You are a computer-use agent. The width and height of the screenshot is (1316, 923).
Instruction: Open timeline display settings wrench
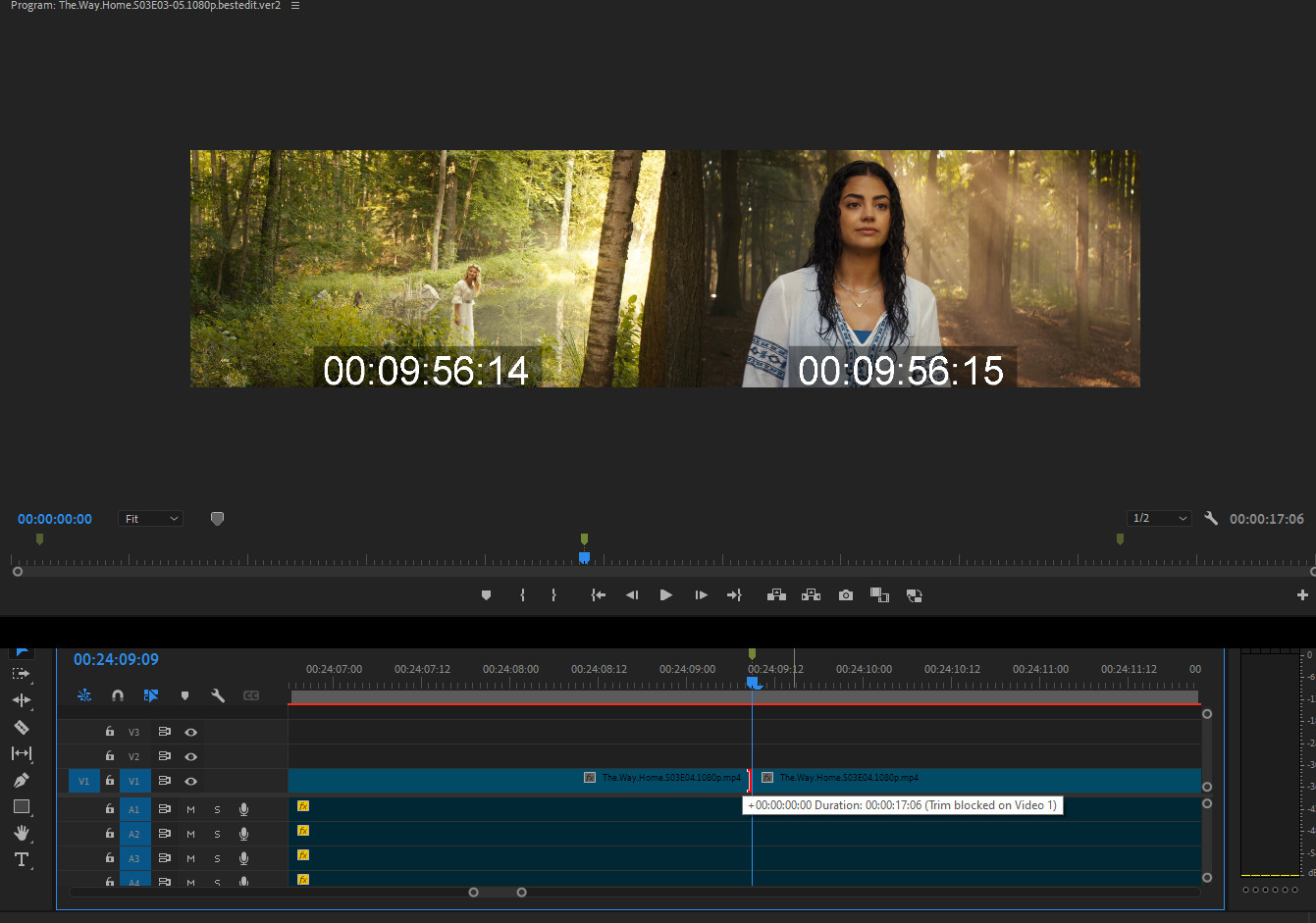[x=218, y=695]
